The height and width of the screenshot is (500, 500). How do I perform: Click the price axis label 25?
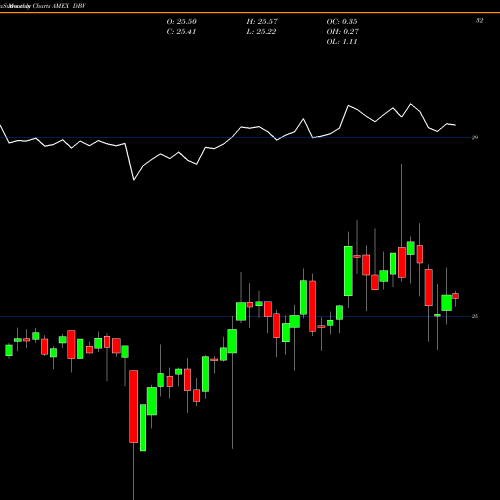tap(475, 316)
